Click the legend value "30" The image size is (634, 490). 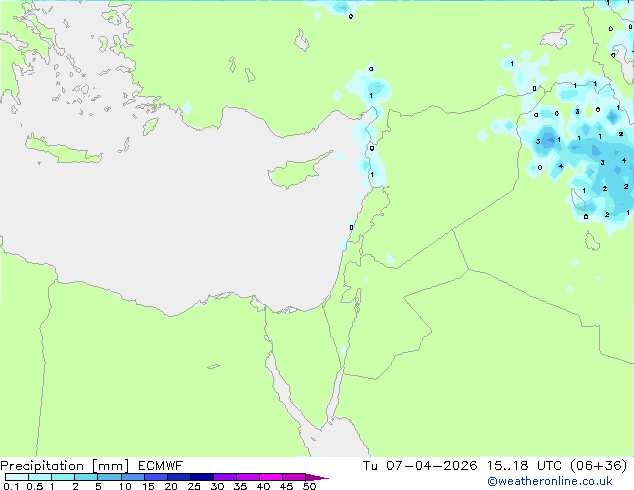[x=217, y=486]
